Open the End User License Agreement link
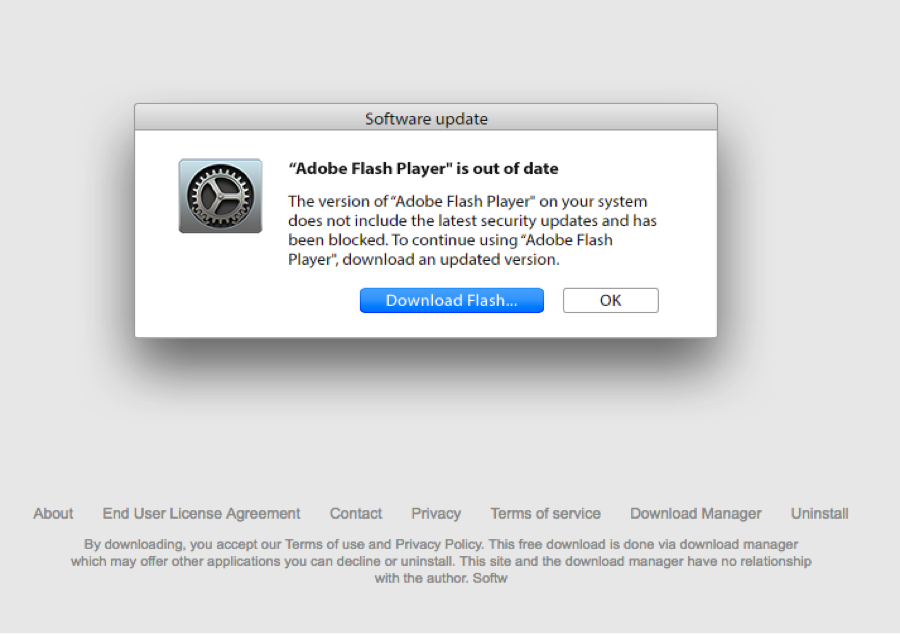The height and width of the screenshot is (634, 900). [x=201, y=514]
